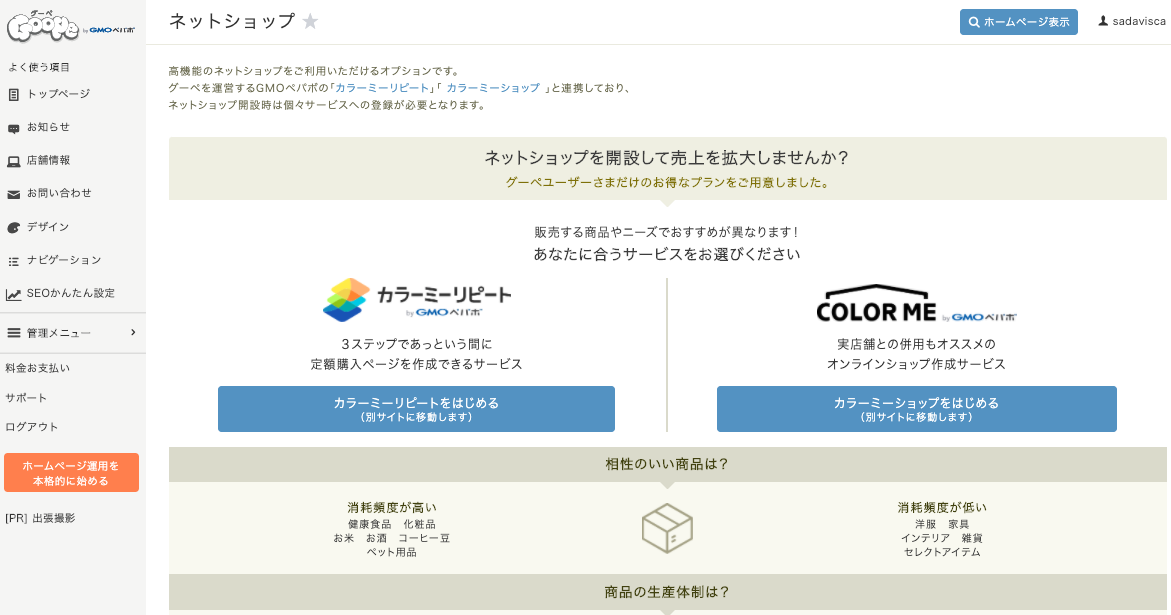This screenshot has height=615, width=1171.
Task: Click the 相性のいい商品は？ section header
Action: click(x=667, y=464)
